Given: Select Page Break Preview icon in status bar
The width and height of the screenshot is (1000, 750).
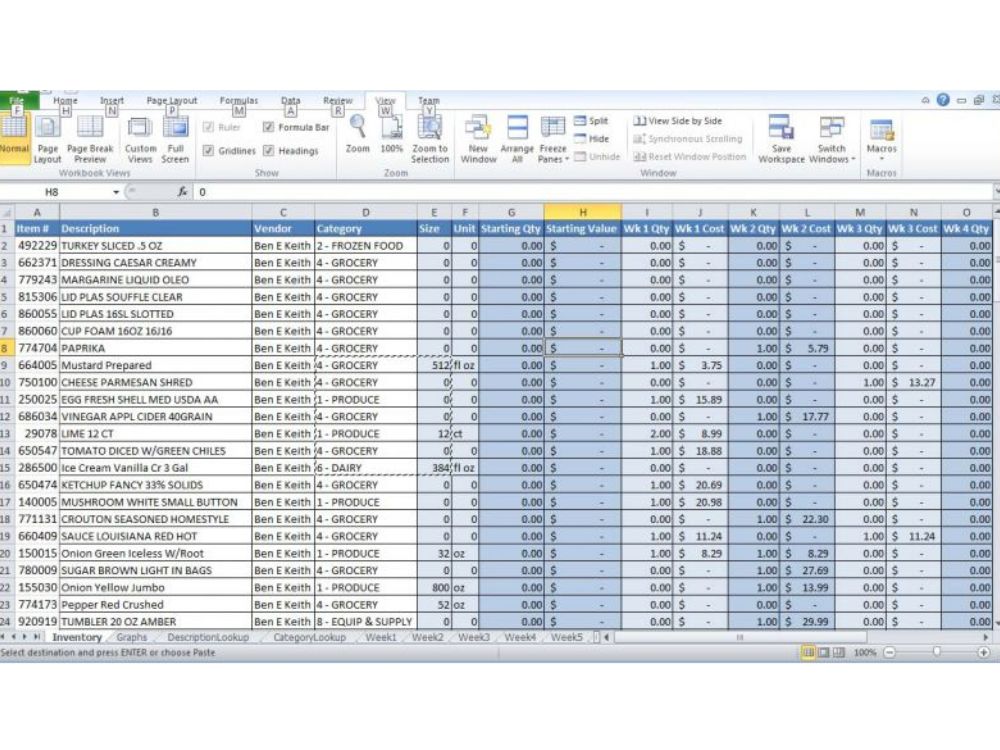Looking at the screenshot, I should pyautogui.click(x=839, y=652).
